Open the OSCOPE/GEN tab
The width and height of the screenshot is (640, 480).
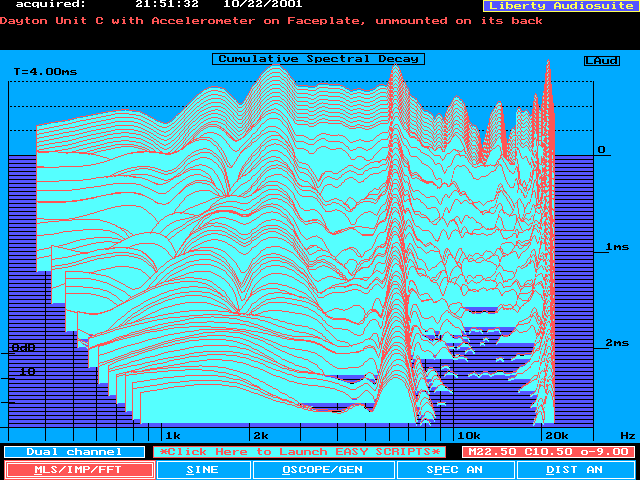coord(322,469)
